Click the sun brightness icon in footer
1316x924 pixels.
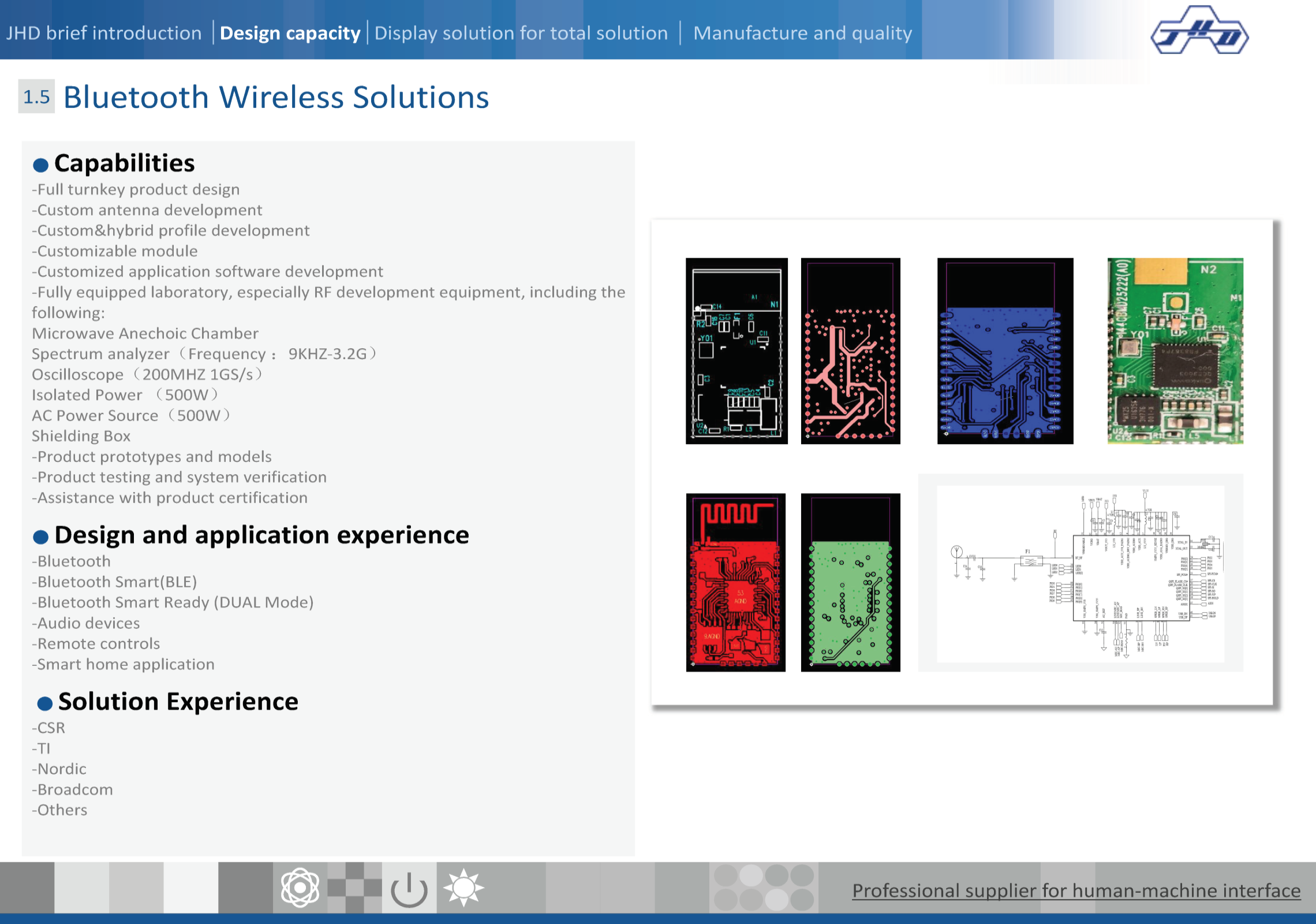click(463, 888)
